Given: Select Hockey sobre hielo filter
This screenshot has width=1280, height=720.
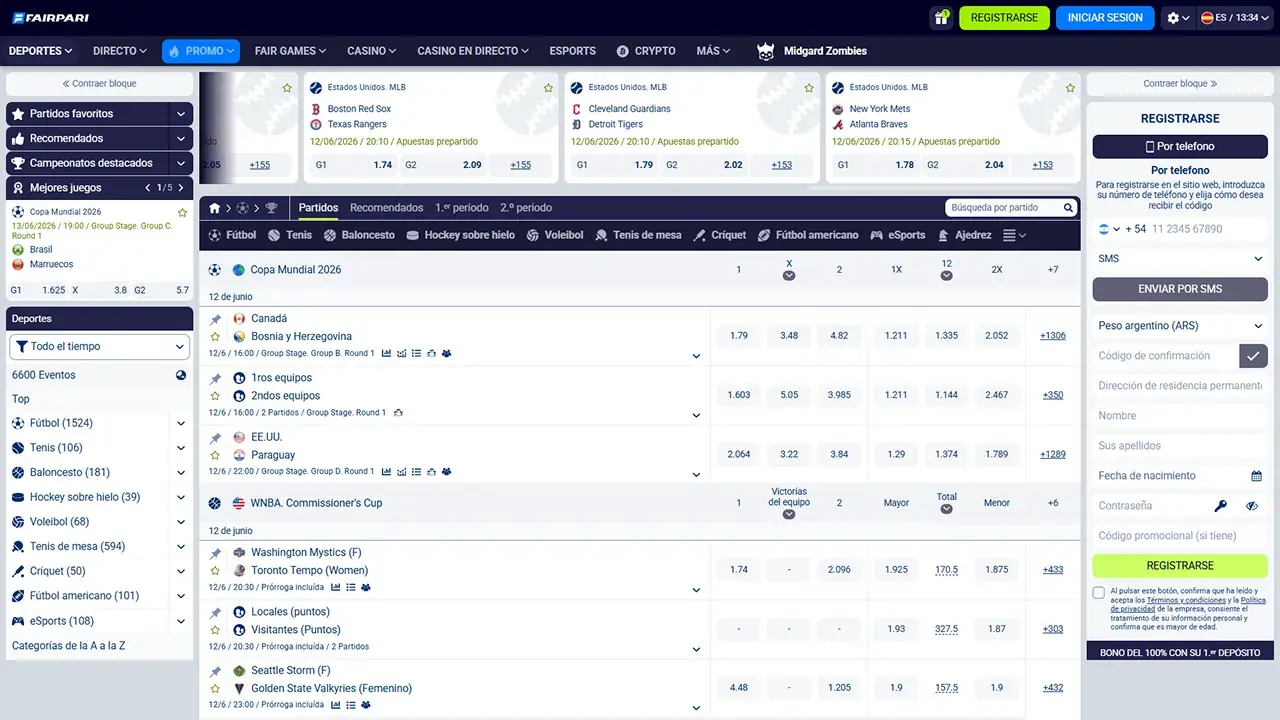Looking at the screenshot, I should [x=461, y=235].
